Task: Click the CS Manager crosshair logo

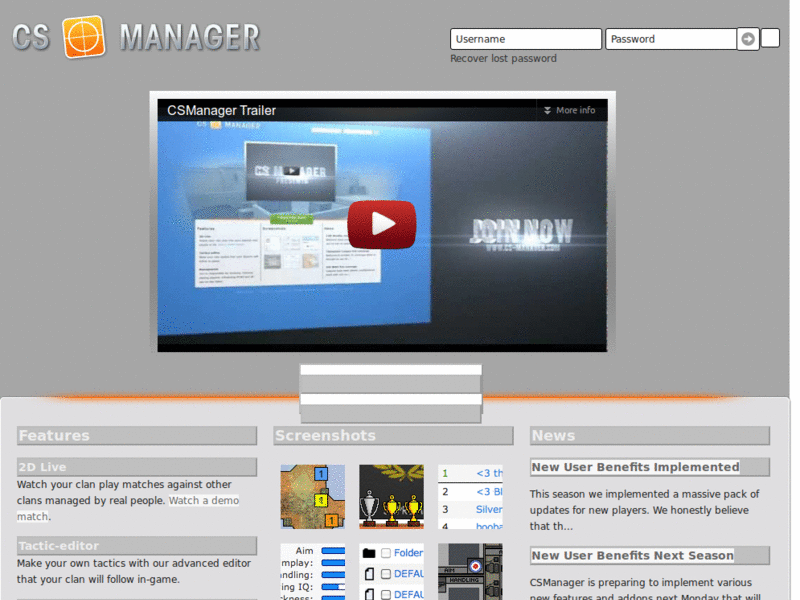Action: pyautogui.click(x=84, y=37)
